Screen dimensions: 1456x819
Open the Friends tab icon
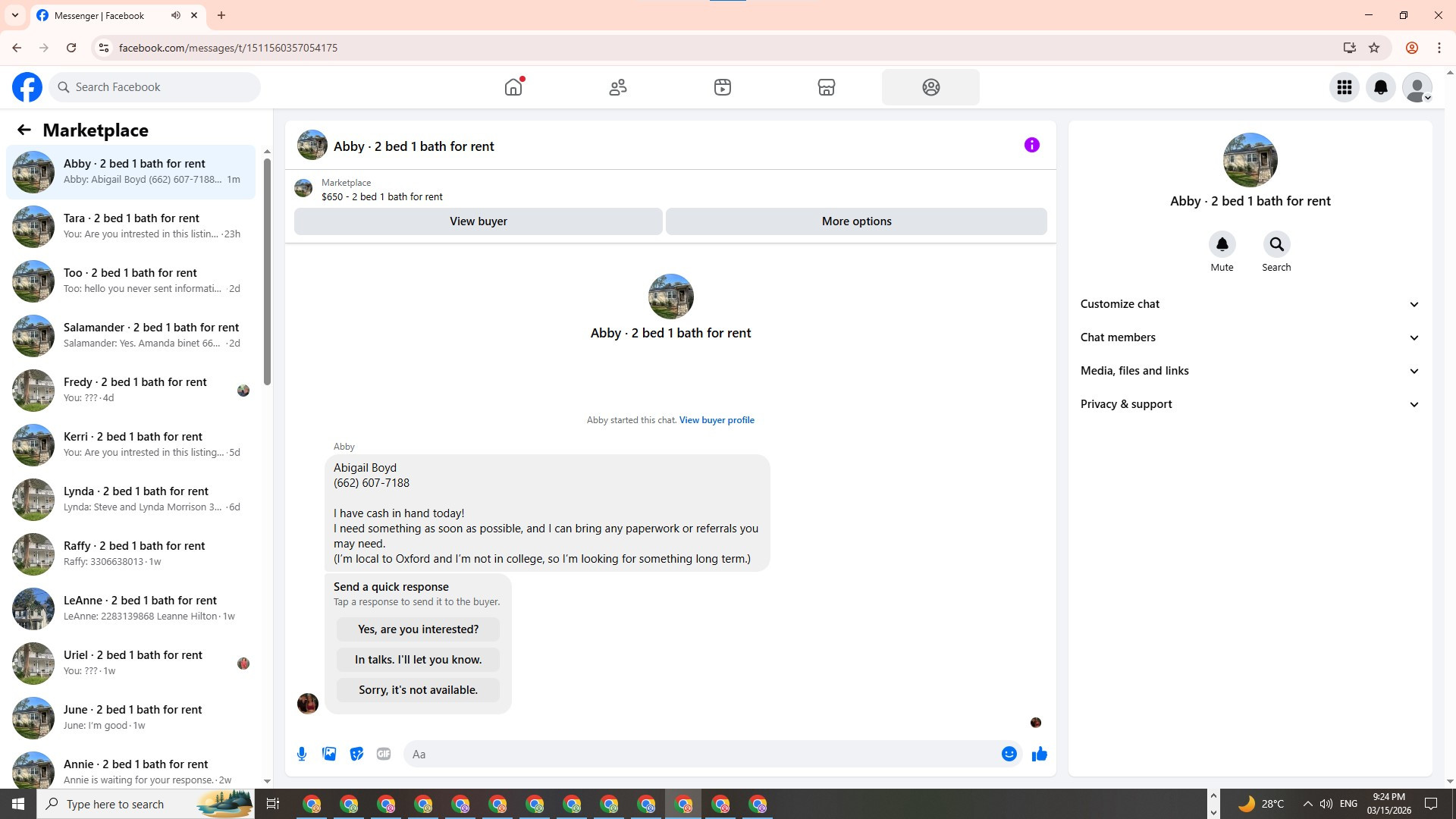click(618, 87)
